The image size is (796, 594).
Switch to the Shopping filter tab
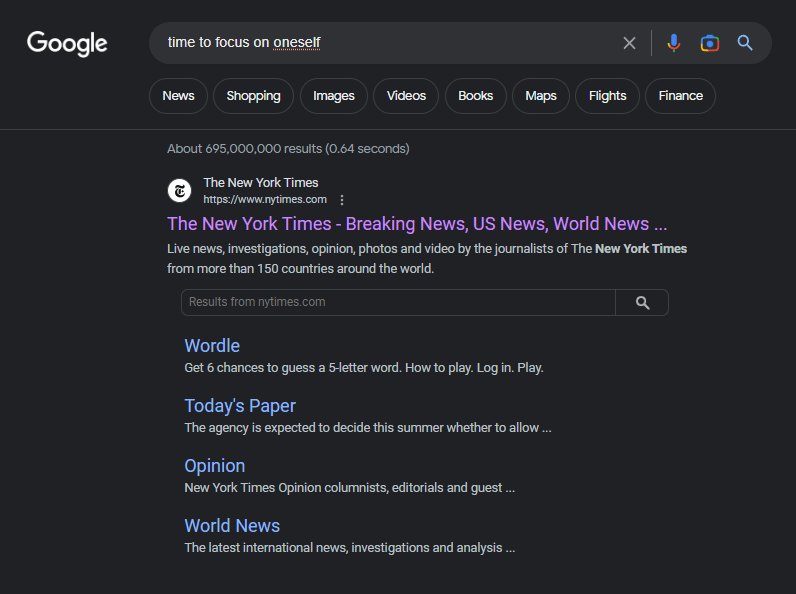point(253,96)
